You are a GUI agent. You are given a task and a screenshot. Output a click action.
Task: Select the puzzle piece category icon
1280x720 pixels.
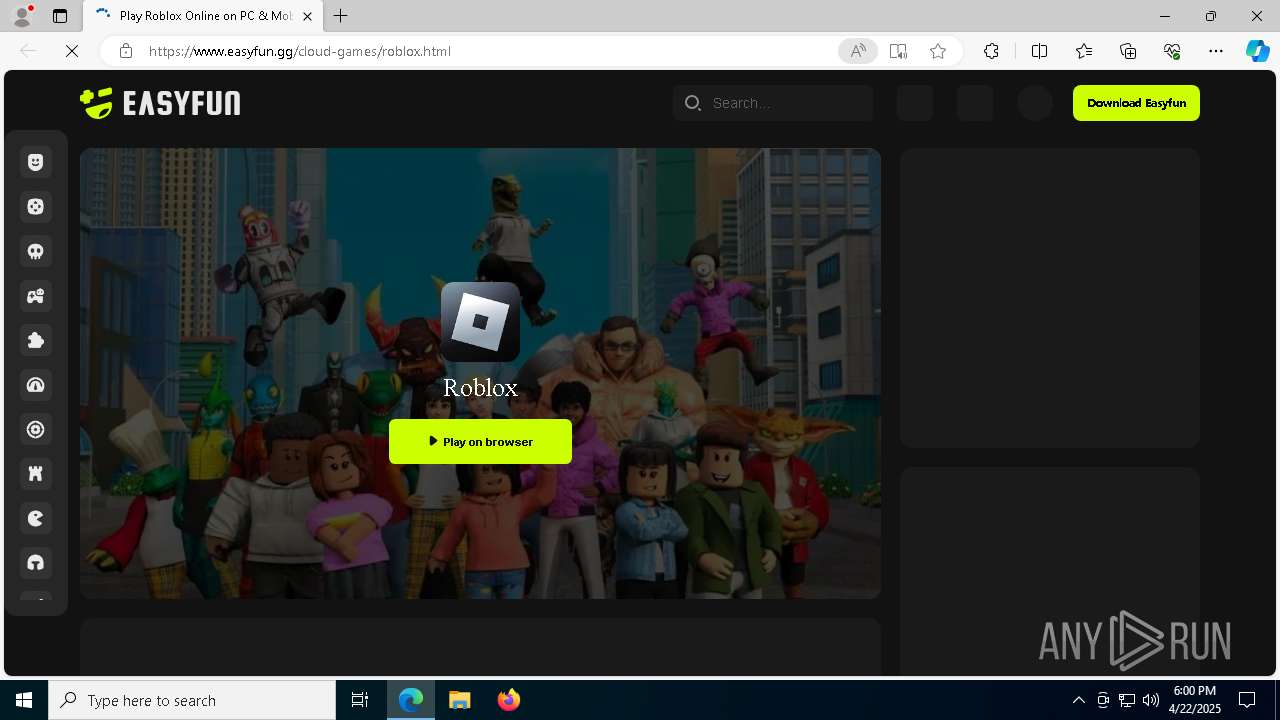[36, 340]
